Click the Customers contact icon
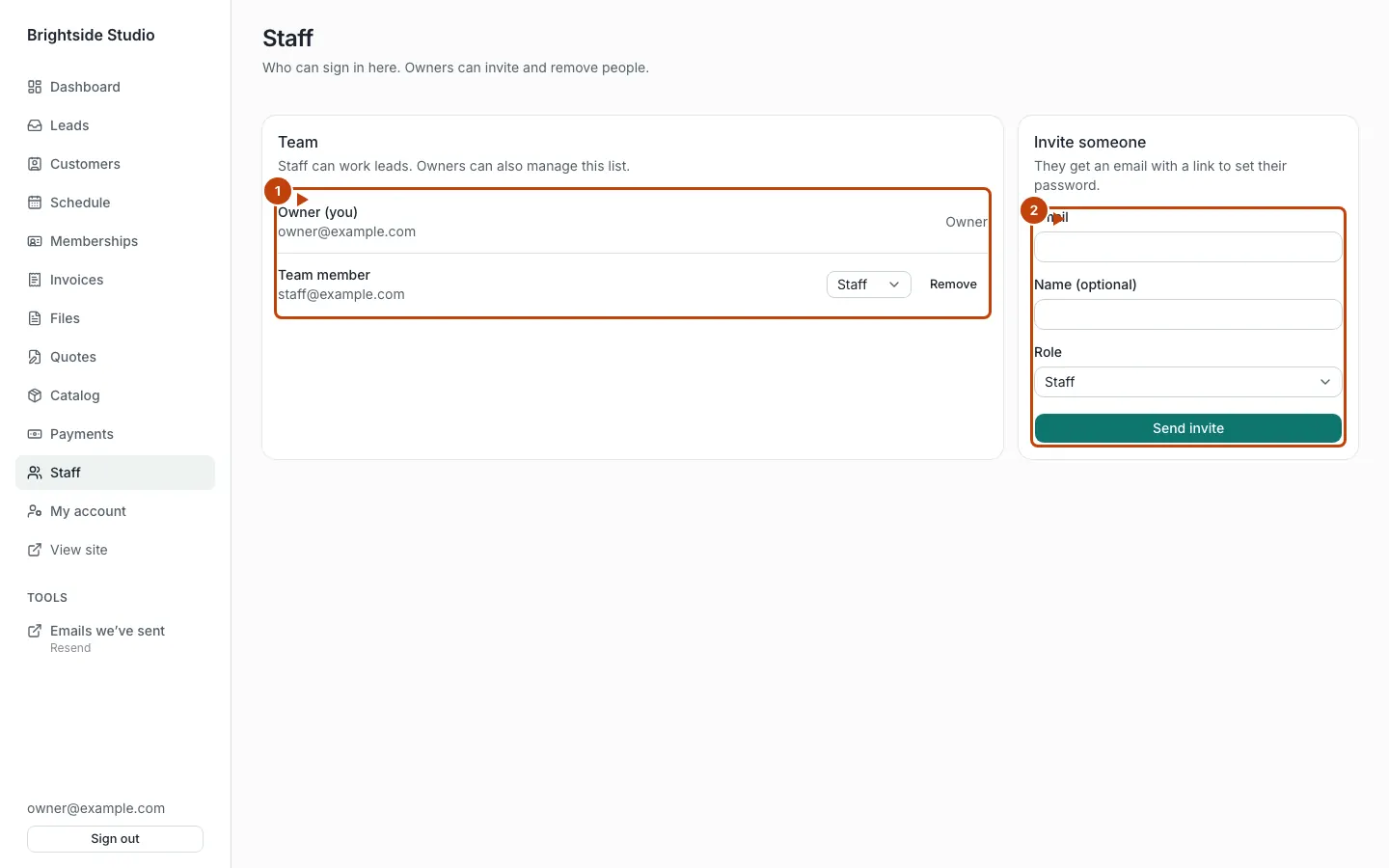Viewport: 1389px width, 868px height. (x=35, y=164)
